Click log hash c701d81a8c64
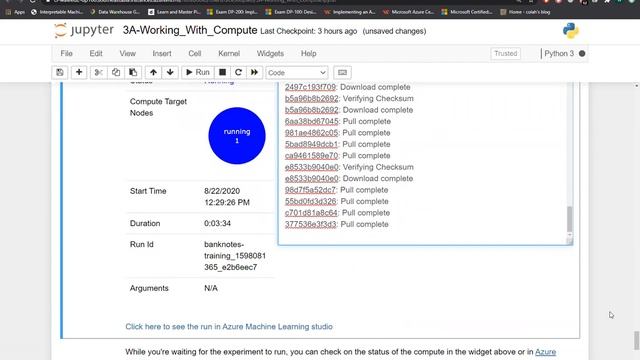This screenshot has height=360, width=640. click(311, 213)
